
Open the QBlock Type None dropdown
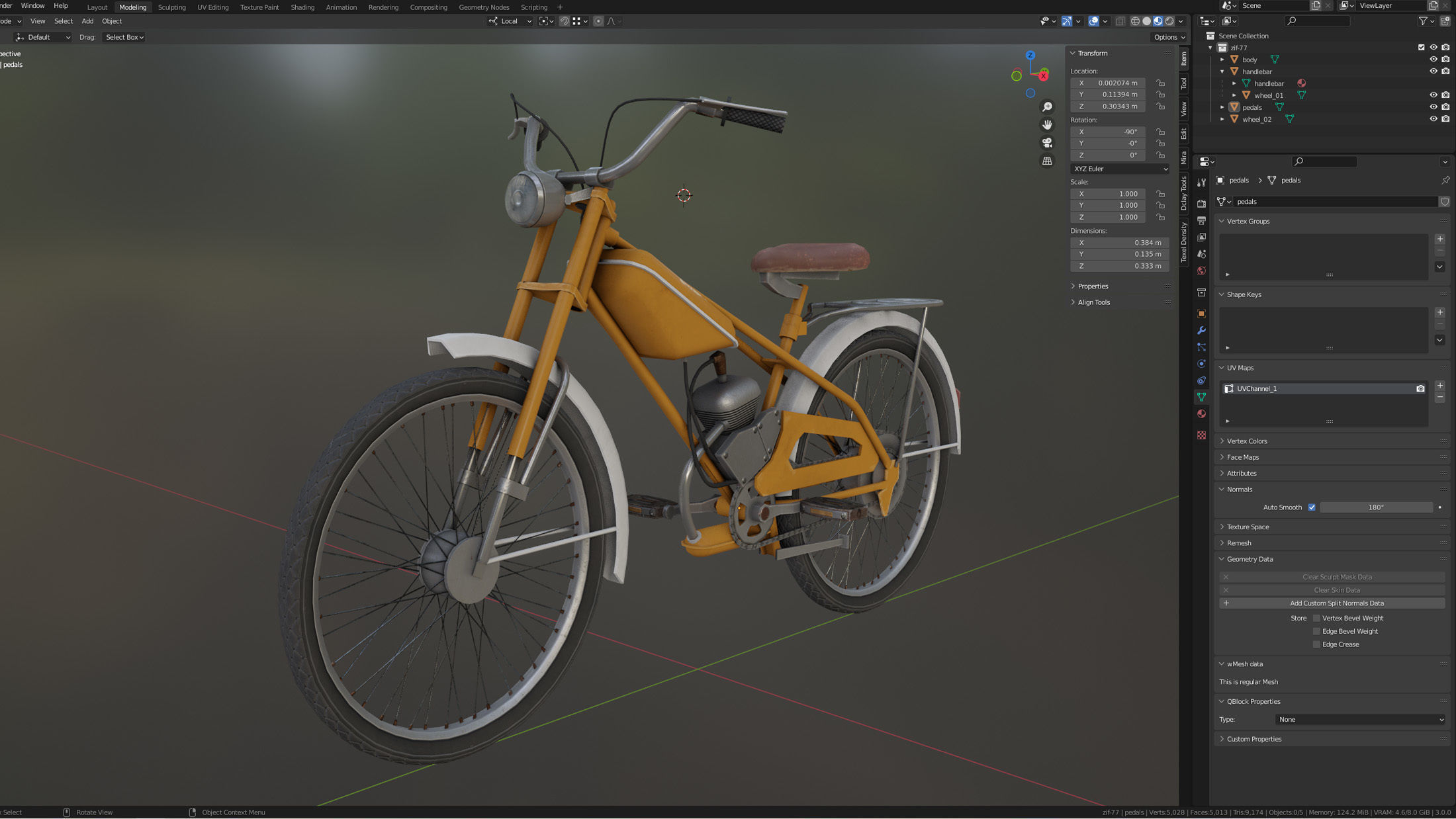(1360, 720)
